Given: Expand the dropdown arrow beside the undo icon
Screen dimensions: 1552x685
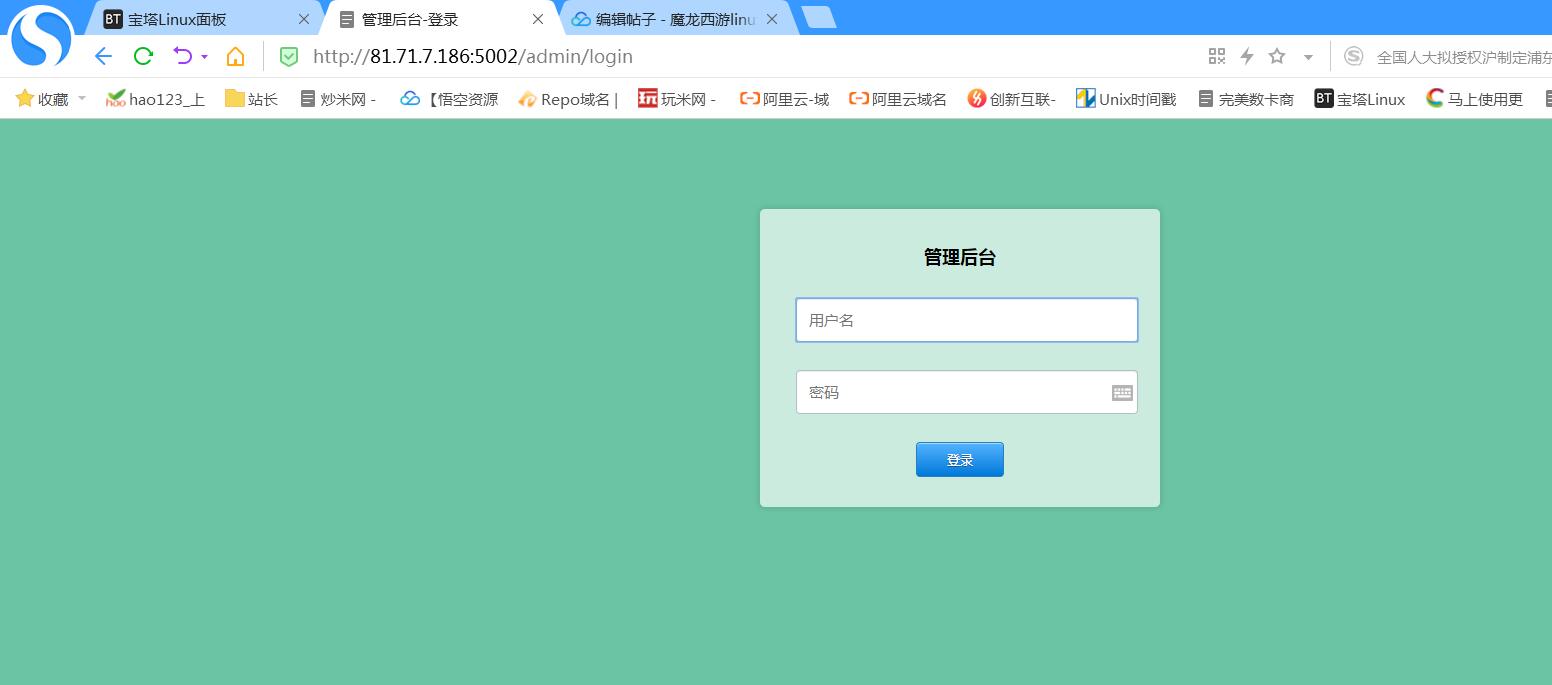Looking at the screenshot, I should tap(204, 57).
